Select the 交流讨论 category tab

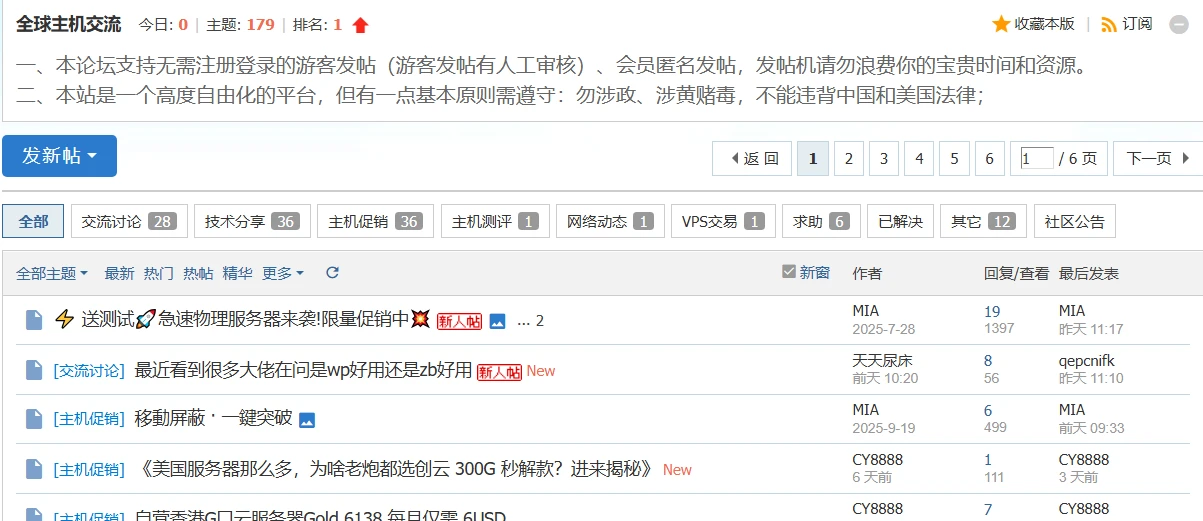click(128, 221)
